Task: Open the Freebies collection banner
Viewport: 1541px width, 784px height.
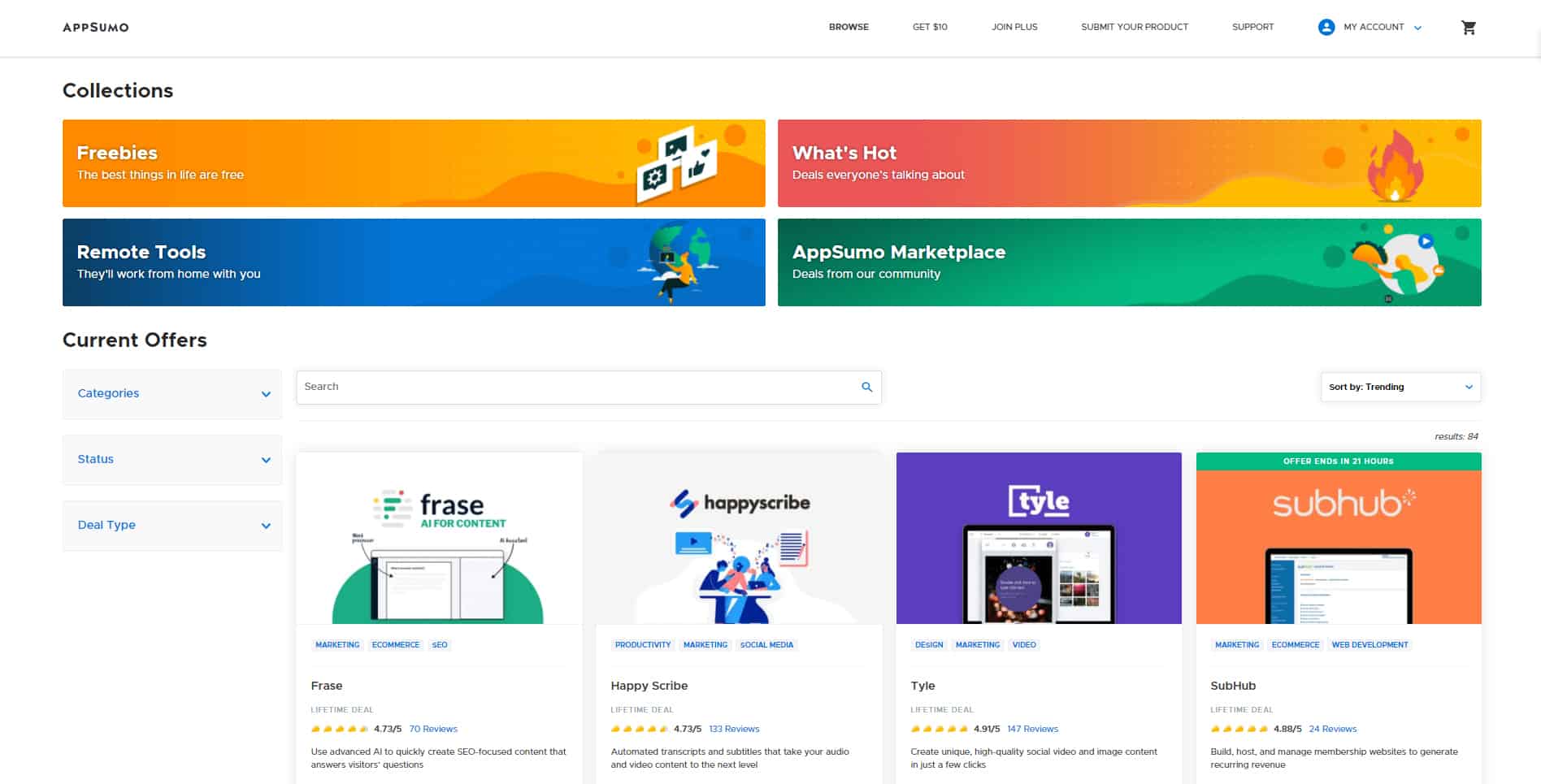Action: 414,162
